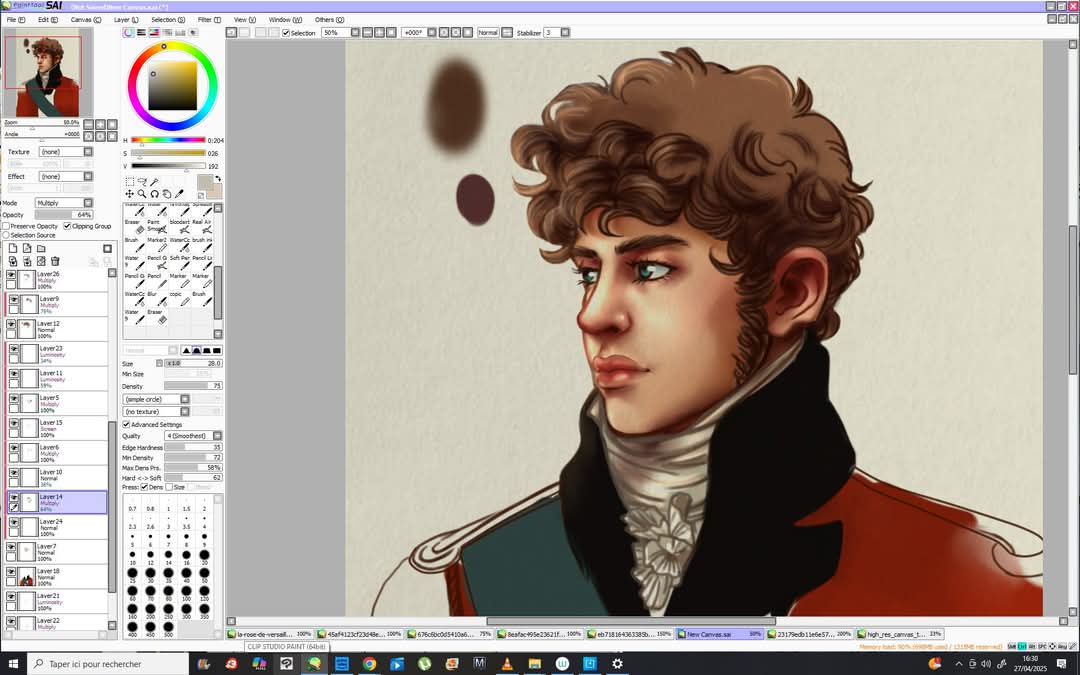Uncheck Preserve Opacity option
The image size is (1080, 675).
click(6, 226)
